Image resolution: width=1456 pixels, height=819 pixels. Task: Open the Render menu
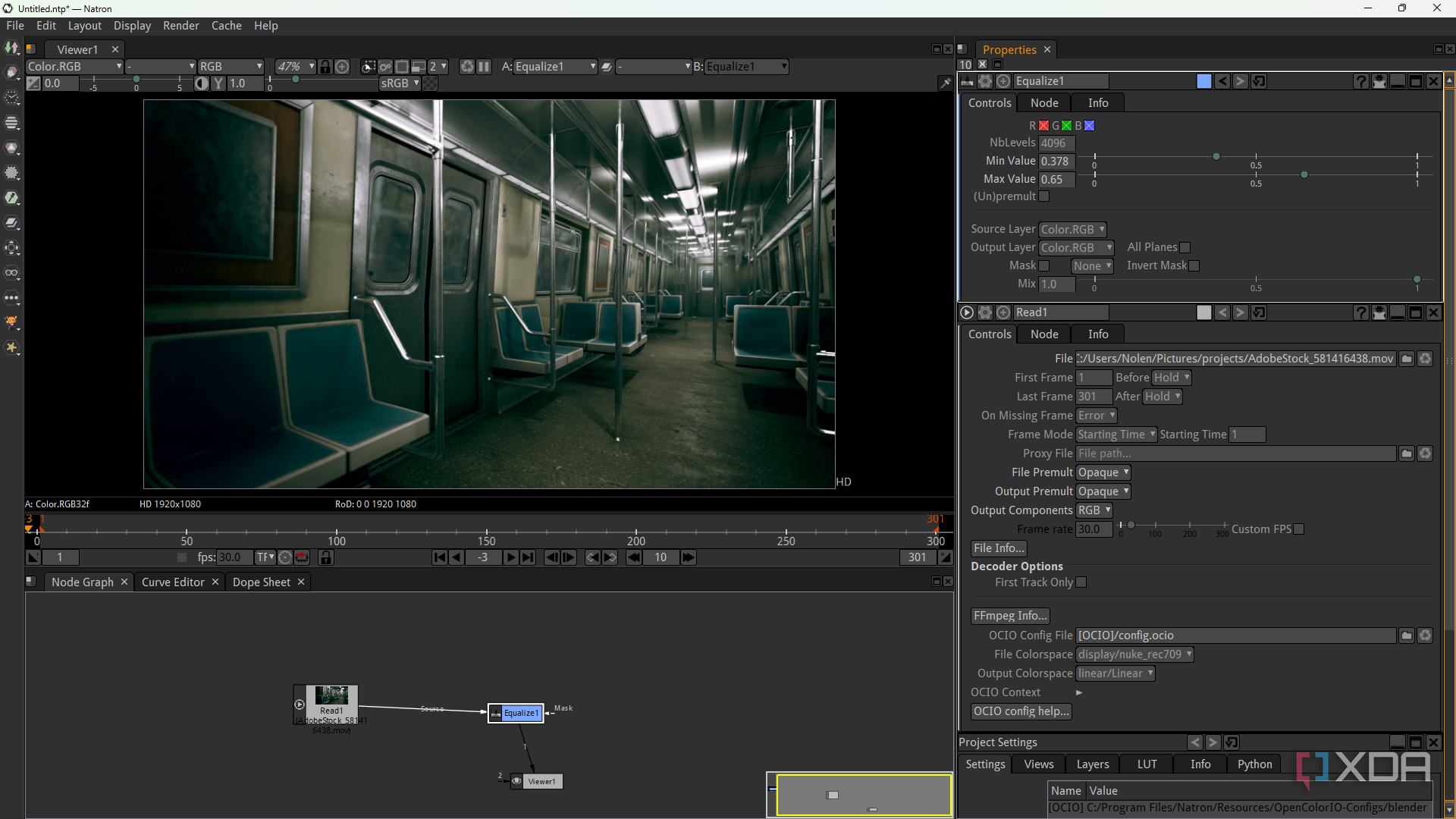(180, 26)
